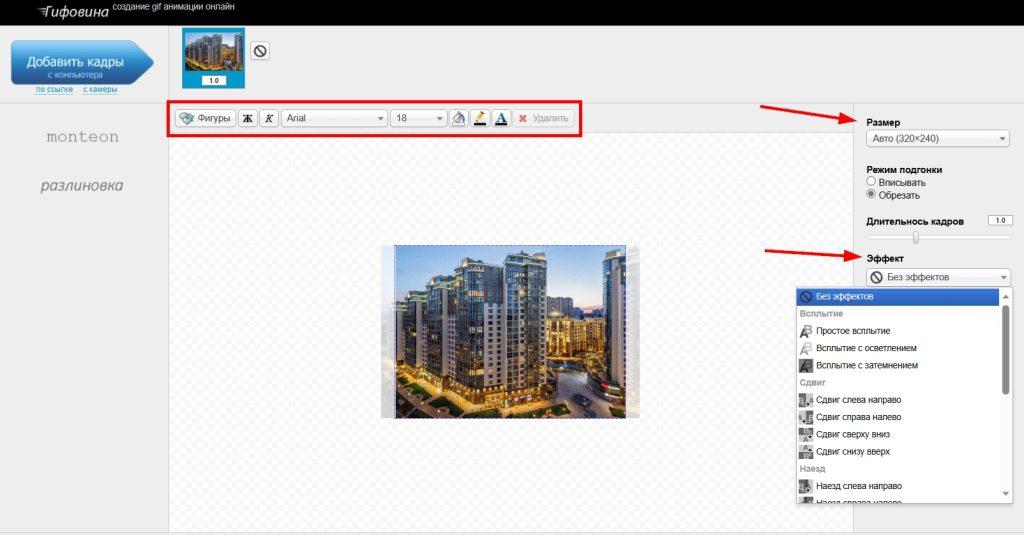Select the Обрезать radio button

[x=871, y=195]
